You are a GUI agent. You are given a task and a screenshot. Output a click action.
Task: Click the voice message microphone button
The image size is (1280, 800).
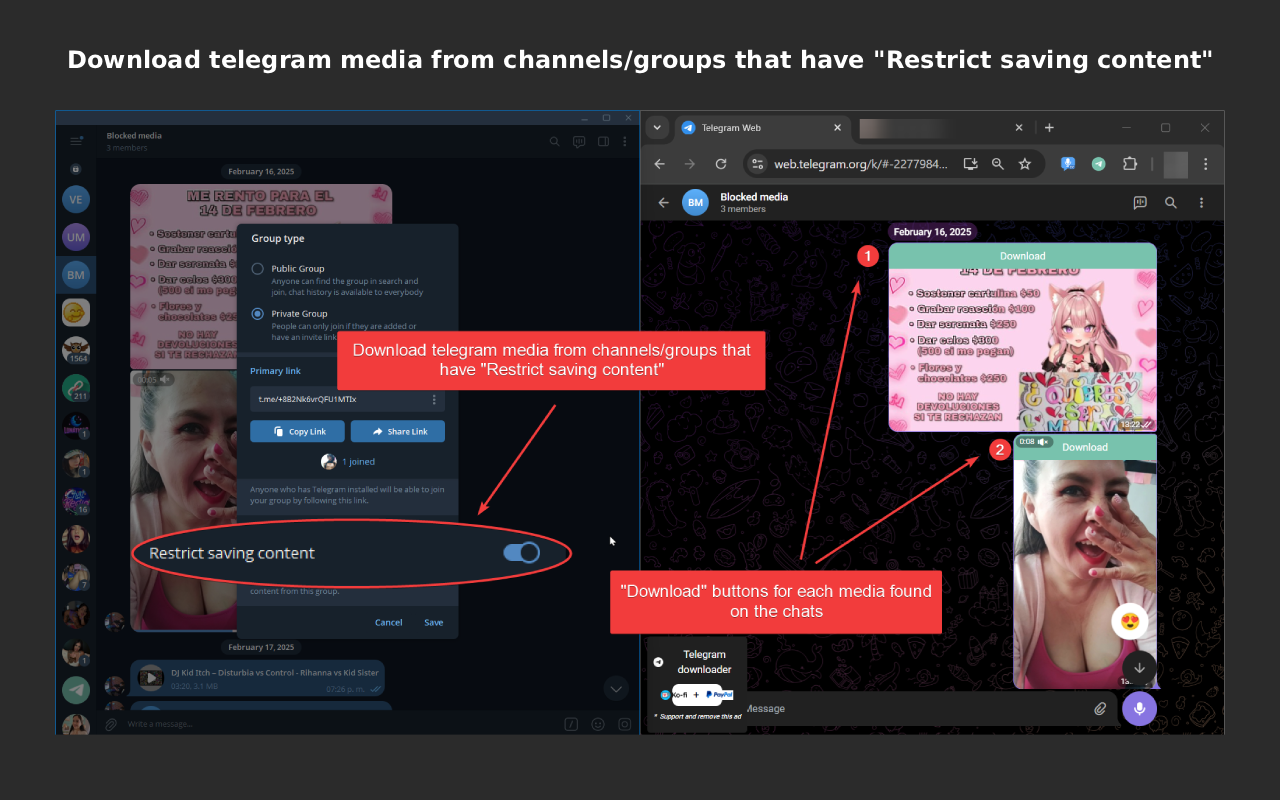[1139, 708]
